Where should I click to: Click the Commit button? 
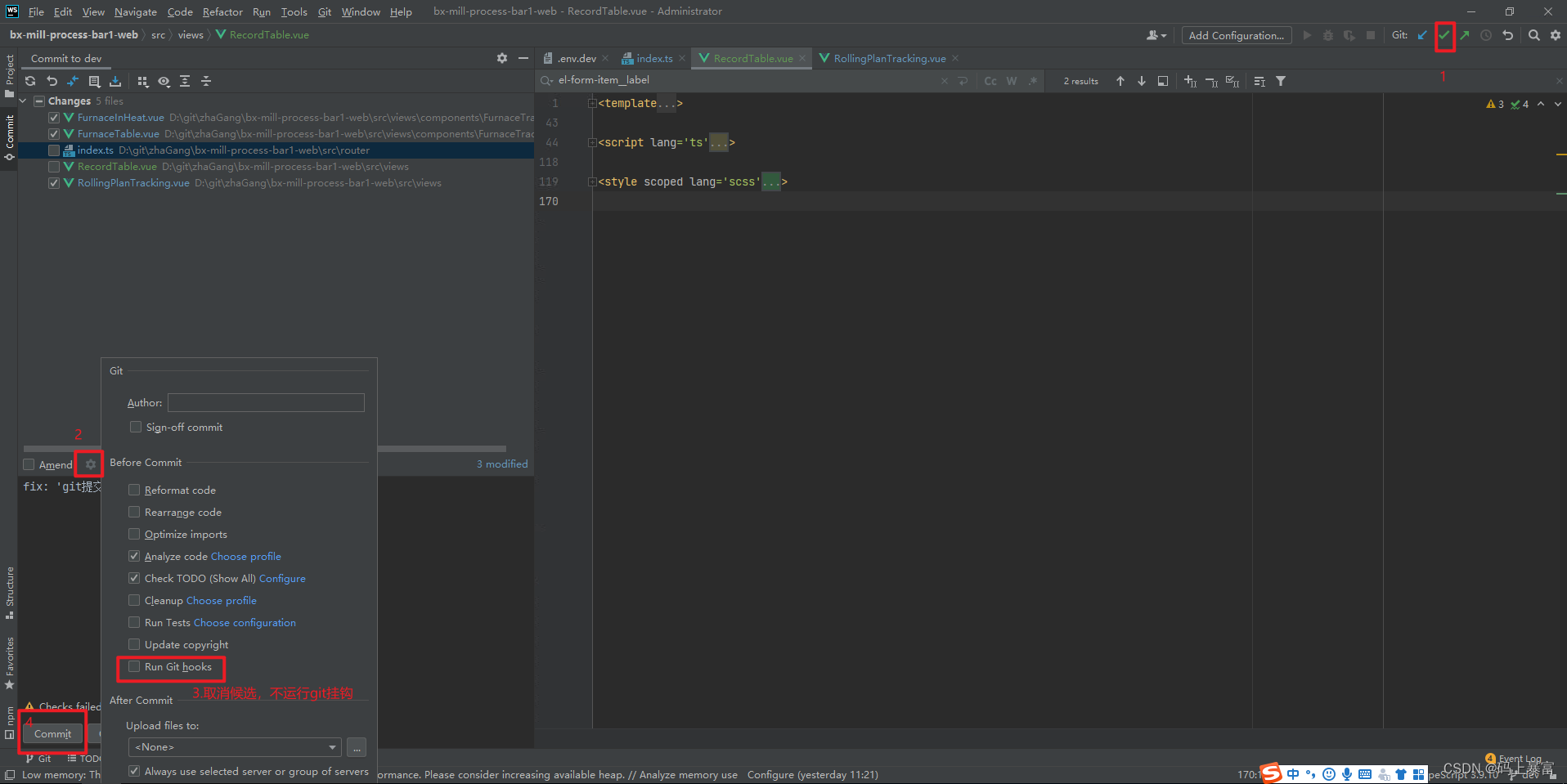(52, 733)
